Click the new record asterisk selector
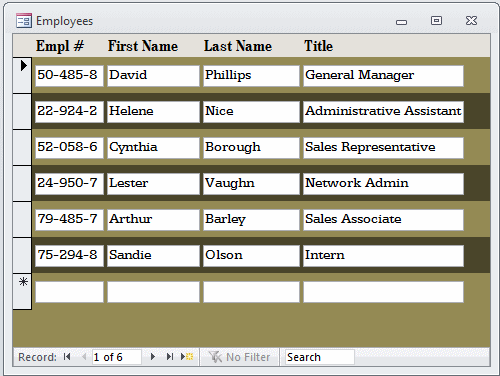500x376 pixels. click(x=22, y=291)
